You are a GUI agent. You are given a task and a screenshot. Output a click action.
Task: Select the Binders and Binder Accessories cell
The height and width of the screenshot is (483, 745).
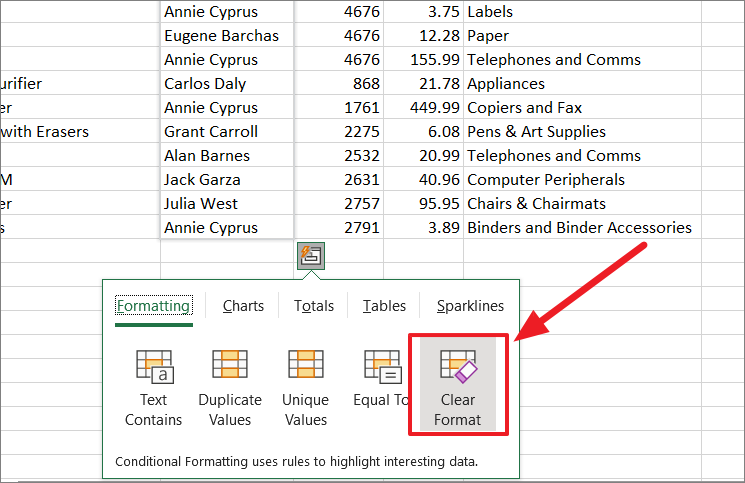(x=582, y=227)
